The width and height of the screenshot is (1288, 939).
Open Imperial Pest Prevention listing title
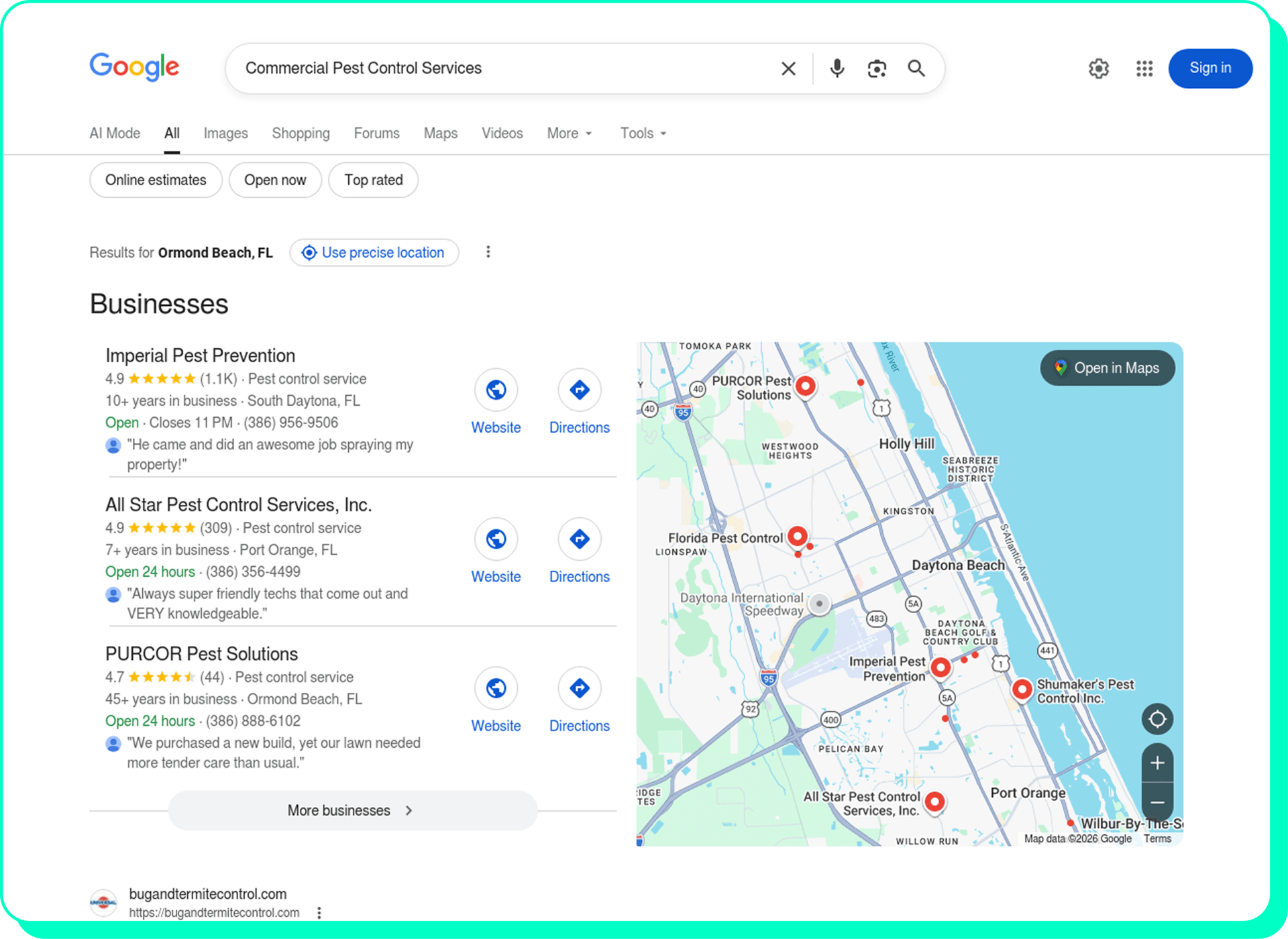point(200,355)
